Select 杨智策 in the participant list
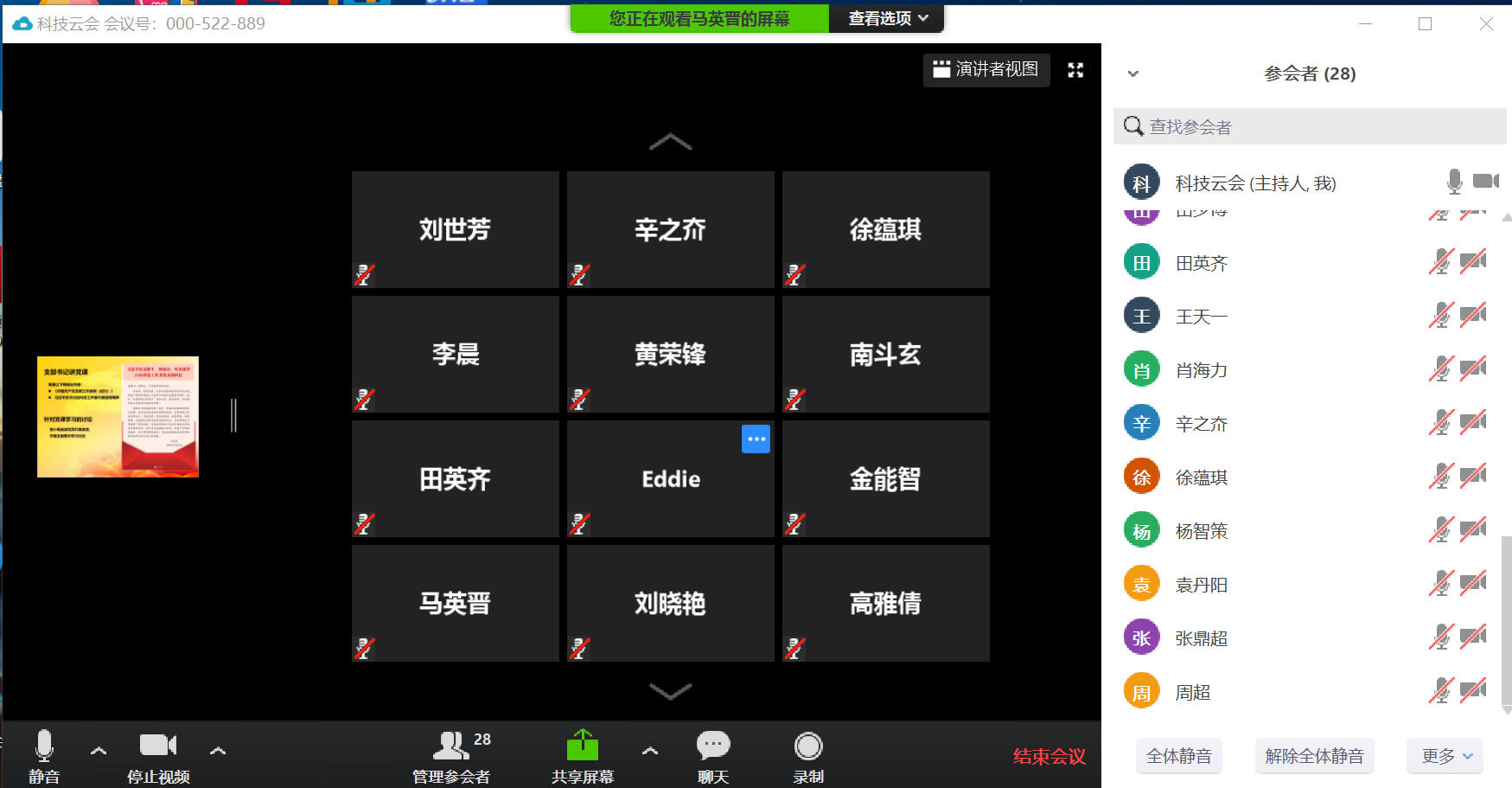Image resolution: width=1512 pixels, height=788 pixels. pyautogui.click(x=1202, y=531)
